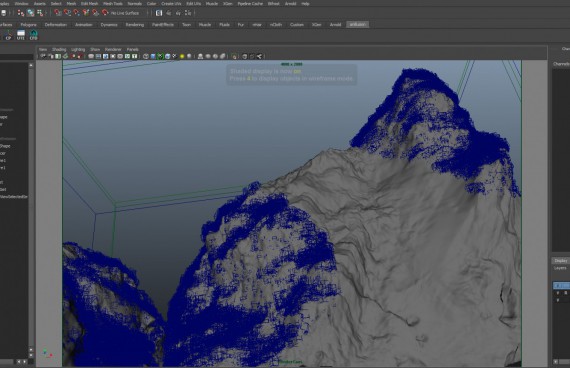Open the viewport Shading menu
The height and width of the screenshot is (368, 570).
tap(59, 49)
